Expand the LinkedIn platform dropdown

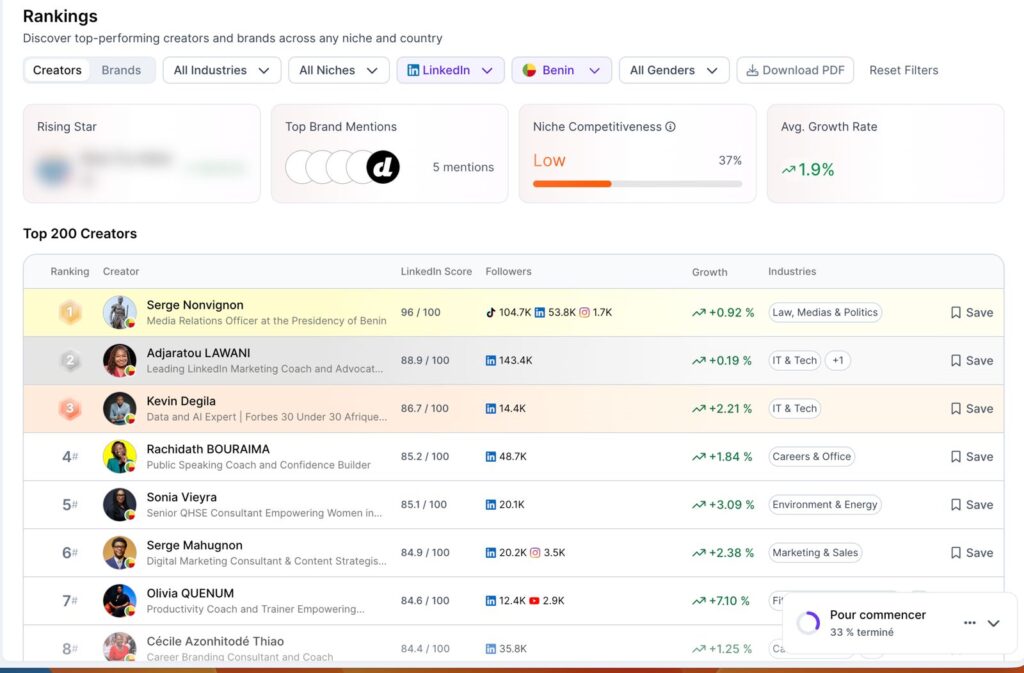[450, 70]
